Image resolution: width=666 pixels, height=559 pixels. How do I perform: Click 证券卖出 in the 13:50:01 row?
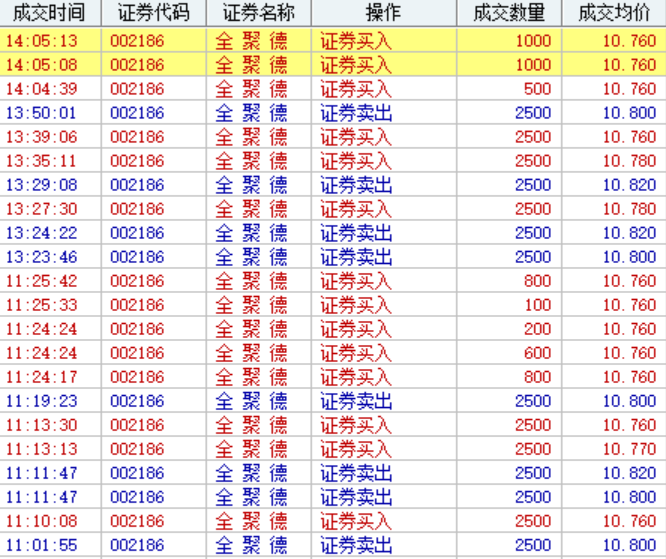coord(356,113)
